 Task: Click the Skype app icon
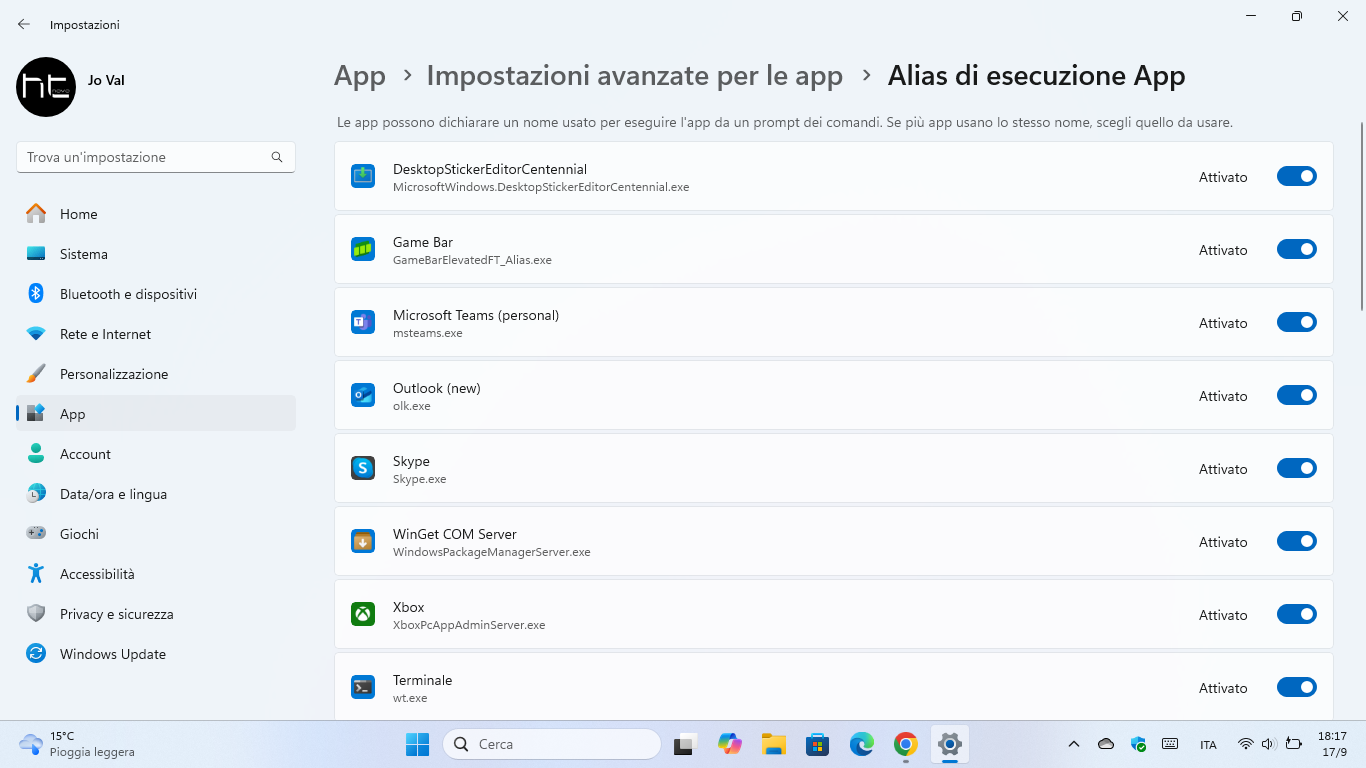tap(363, 468)
